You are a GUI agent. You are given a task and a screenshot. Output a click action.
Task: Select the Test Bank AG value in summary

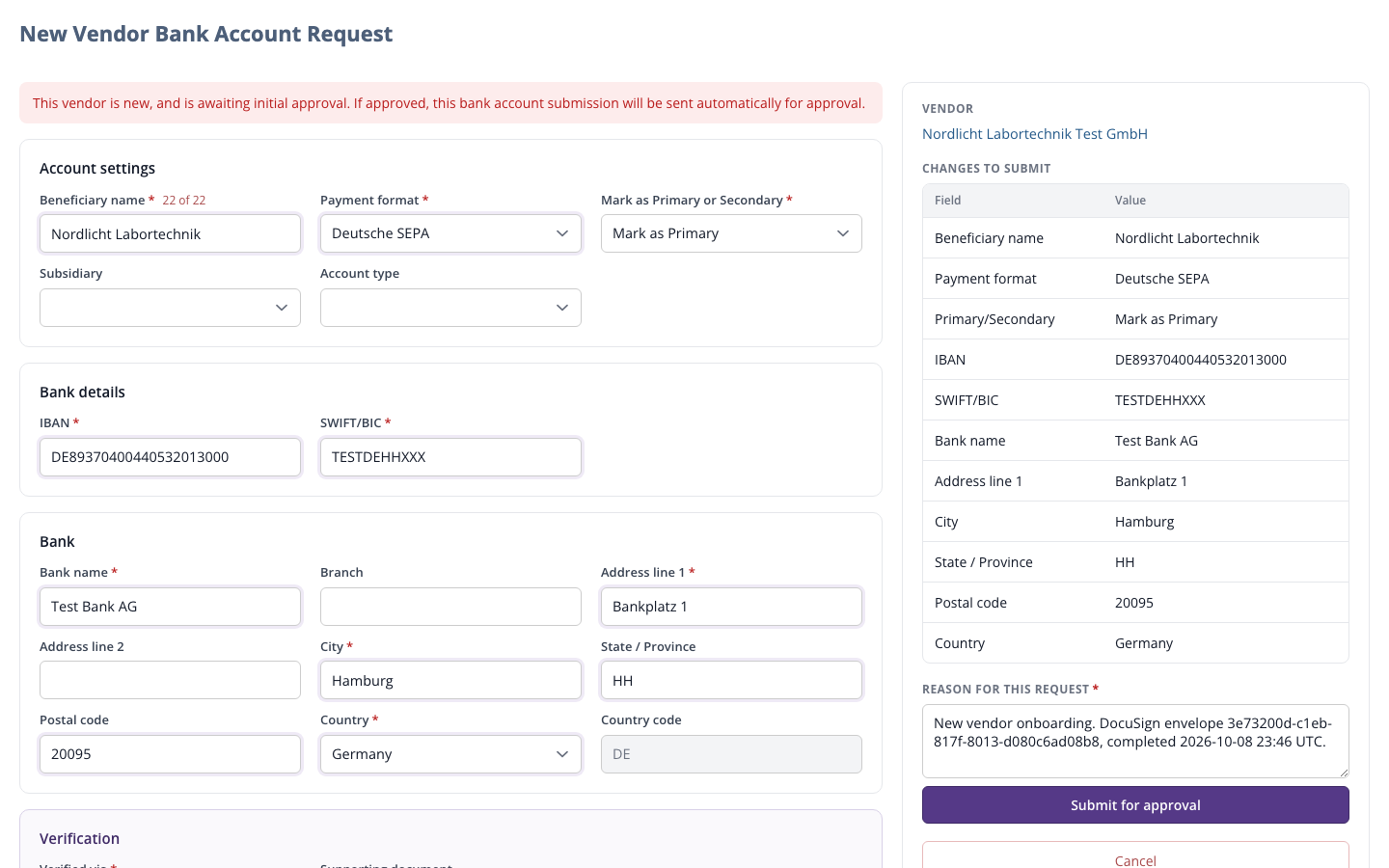[x=1157, y=441]
